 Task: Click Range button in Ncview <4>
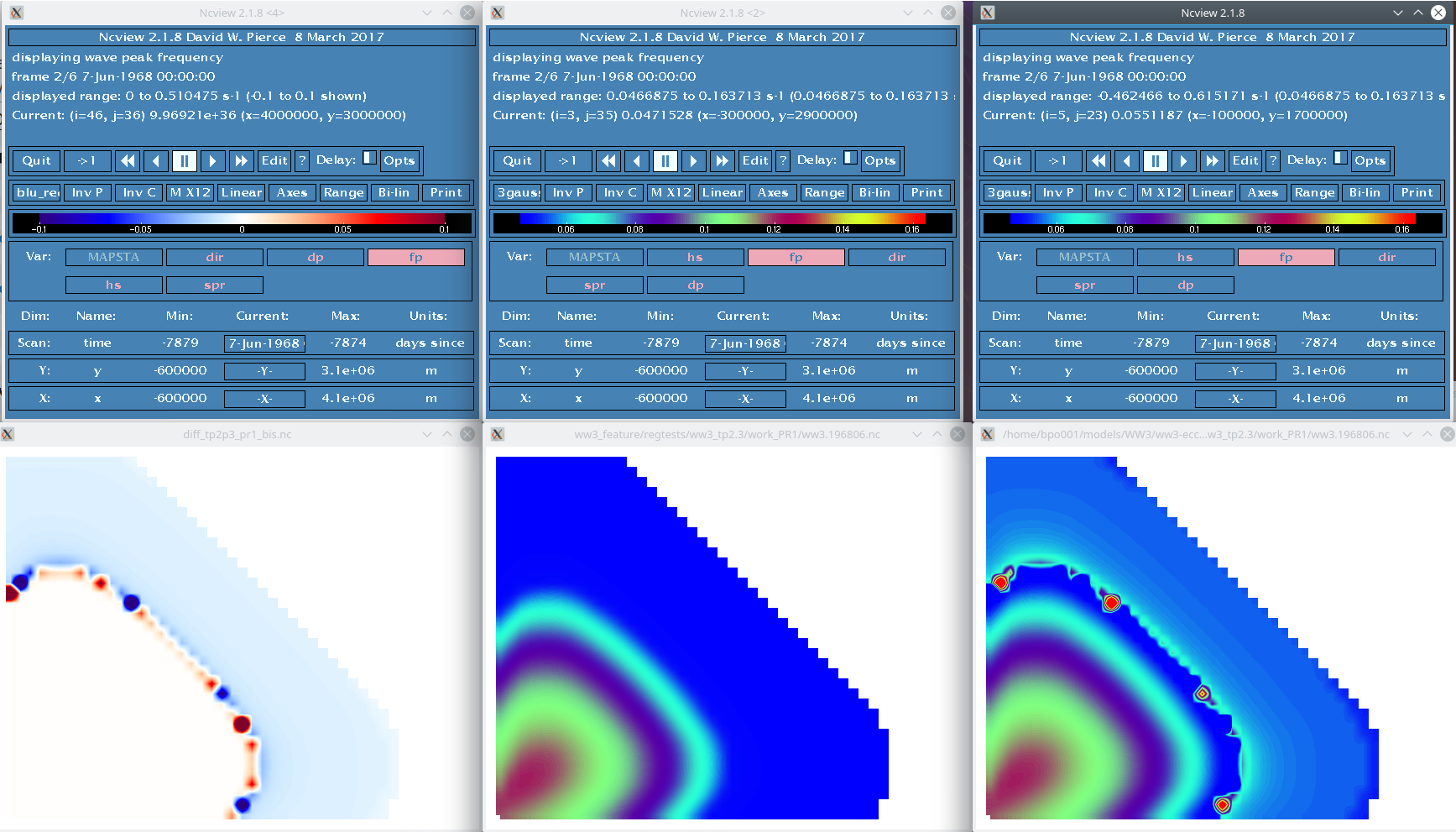(x=344, y=192)
